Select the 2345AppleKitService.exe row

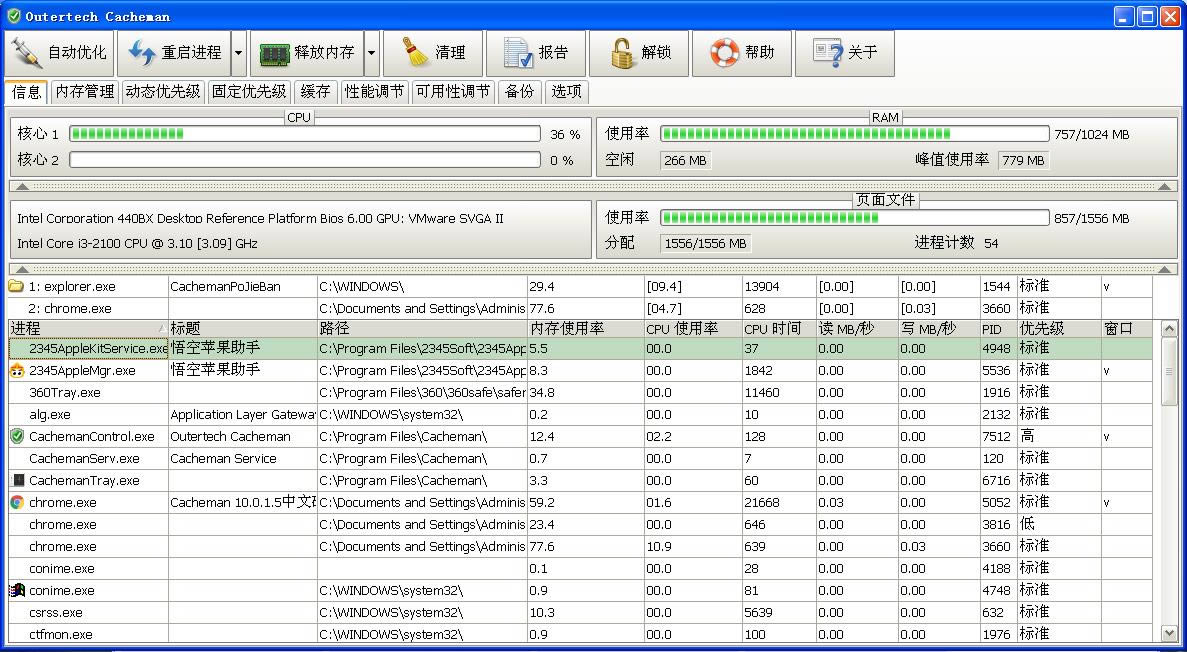(x=581, y=348)
